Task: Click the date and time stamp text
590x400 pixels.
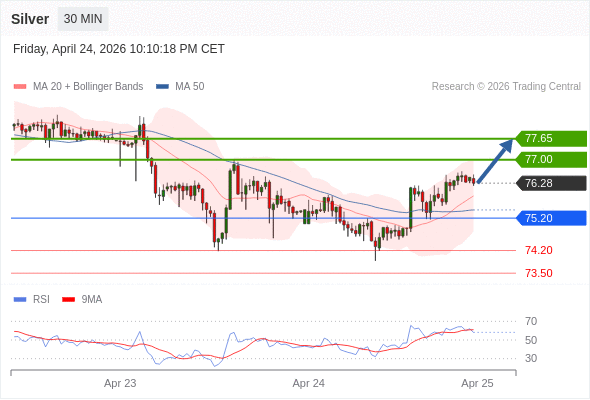Action: pyautogui.click(x=119, y=49)
